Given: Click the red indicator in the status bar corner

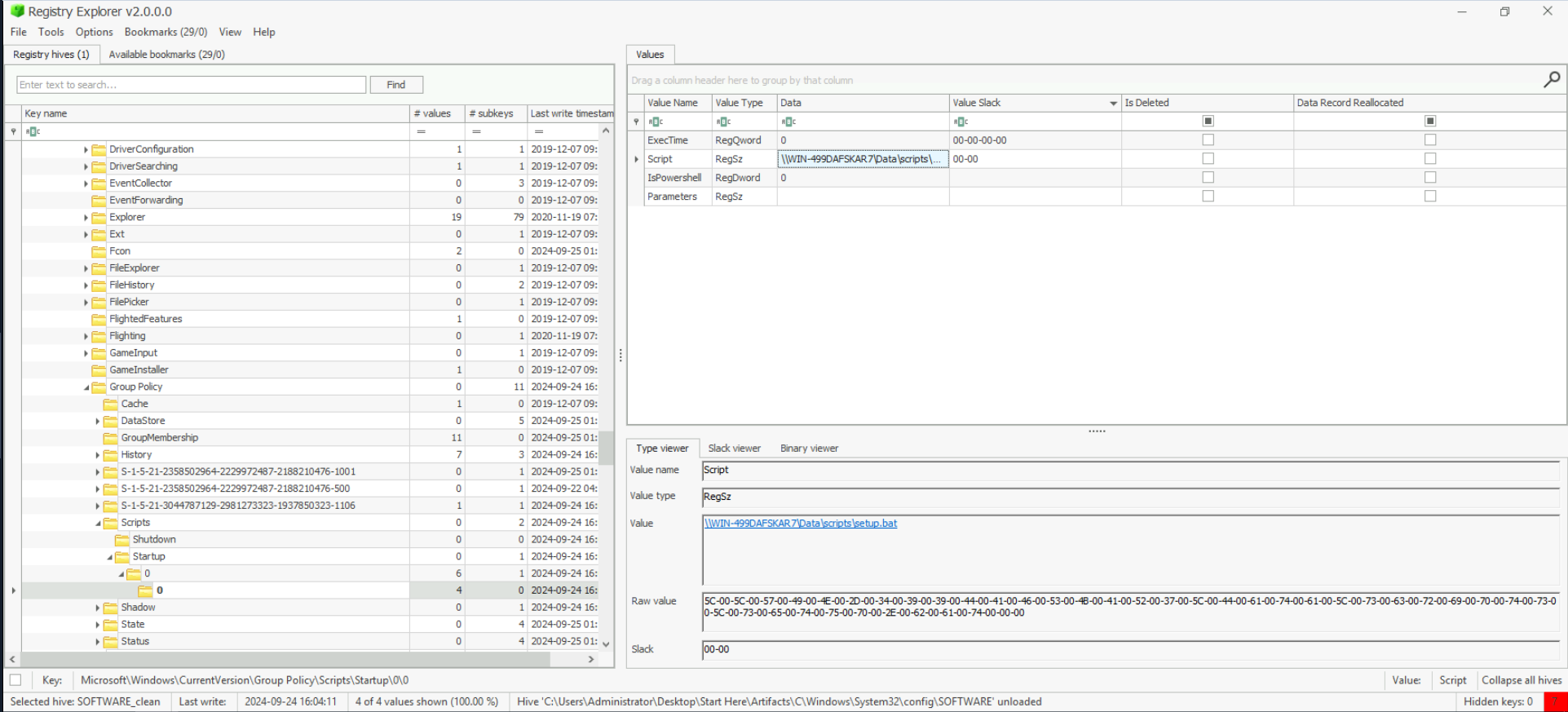Looking at the screenshot, I should (1555, 701).
